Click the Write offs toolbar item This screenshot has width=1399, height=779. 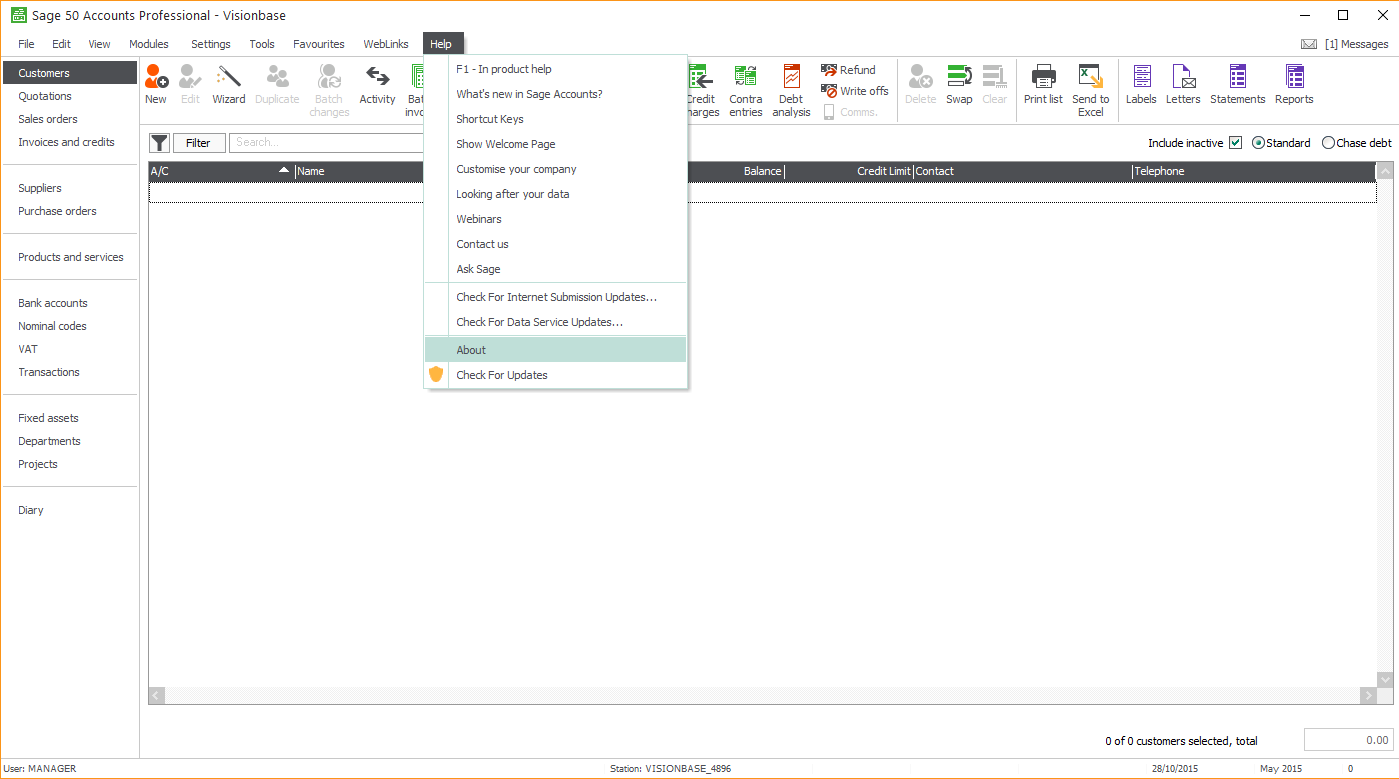point(854,91)
